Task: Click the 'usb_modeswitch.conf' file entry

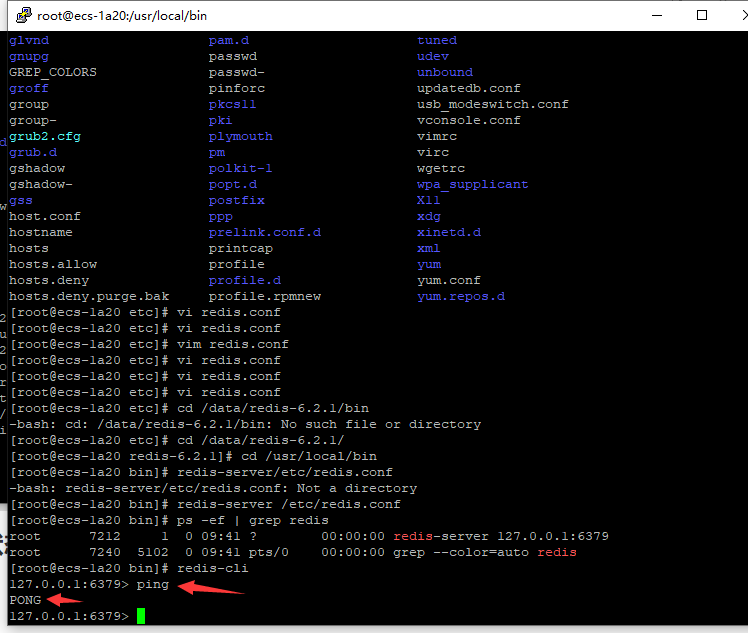Action: point(493,104)
